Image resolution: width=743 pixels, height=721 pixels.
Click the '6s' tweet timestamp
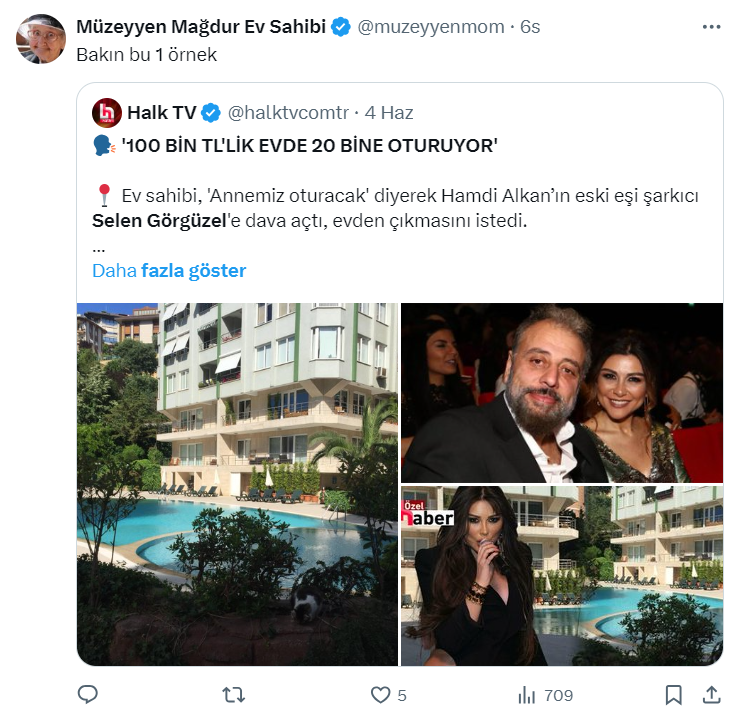pos(530,27)
